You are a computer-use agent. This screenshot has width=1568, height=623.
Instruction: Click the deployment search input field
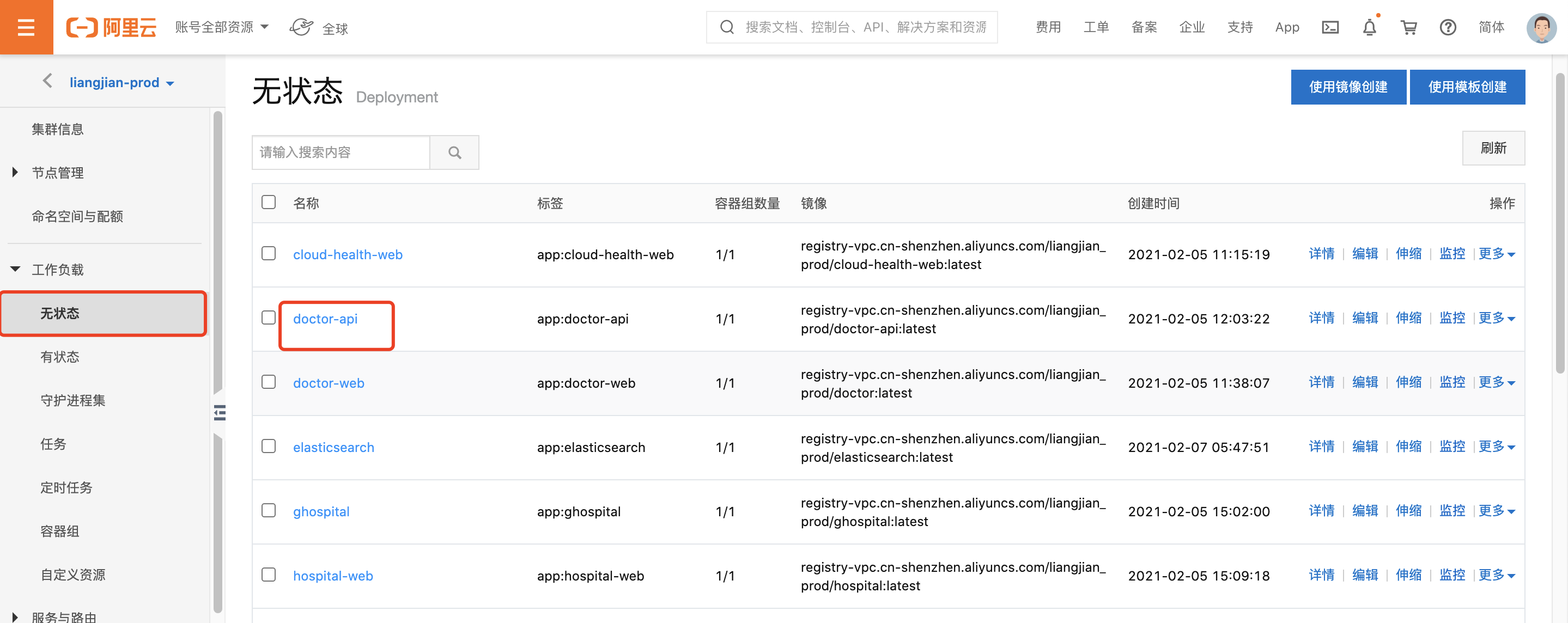(341, 152)
